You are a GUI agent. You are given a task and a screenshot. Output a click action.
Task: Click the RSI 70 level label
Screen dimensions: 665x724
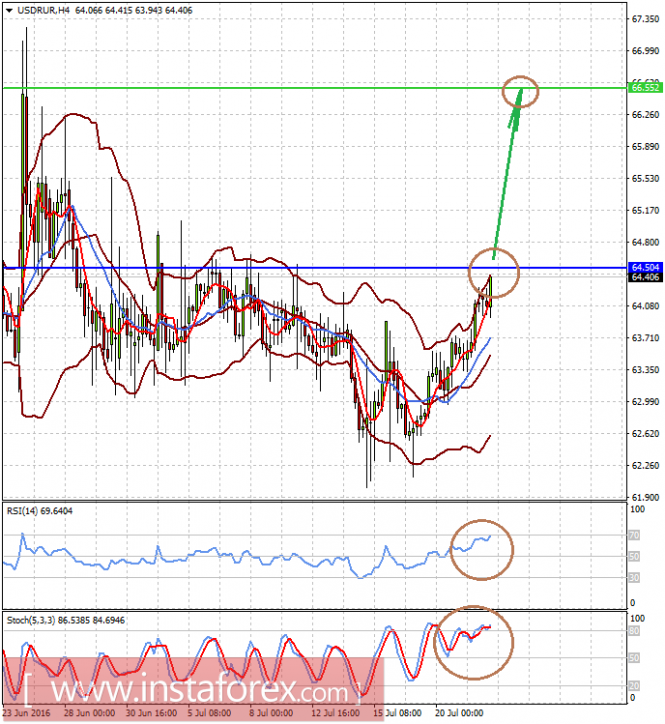coord(634,535)
